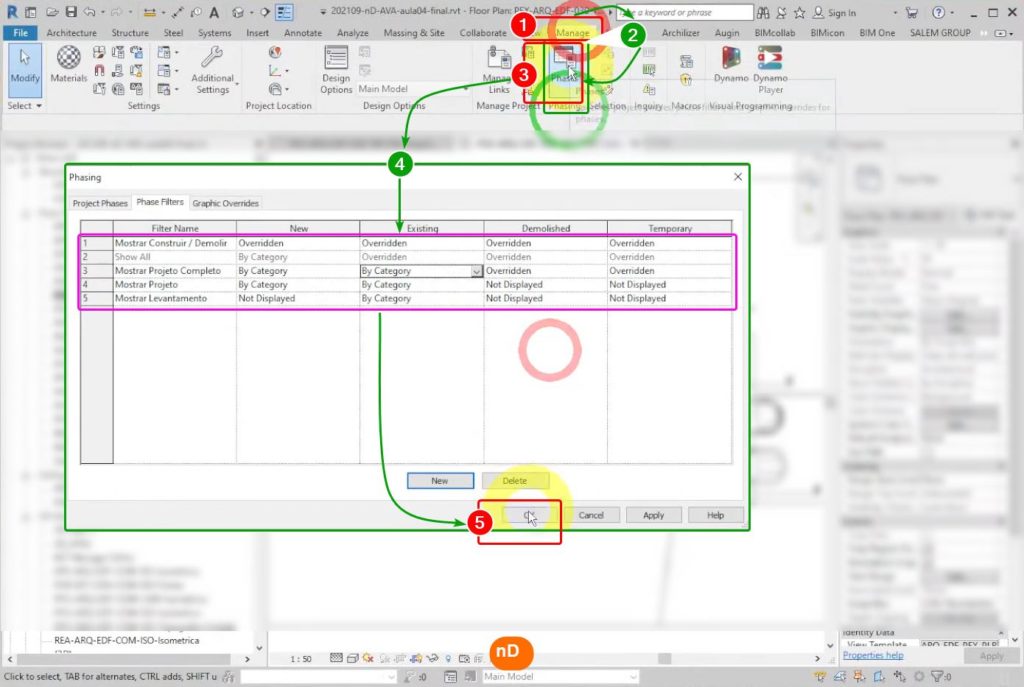
Task: Switch to the Project Phases tab
Action: (x=100, y=203)
